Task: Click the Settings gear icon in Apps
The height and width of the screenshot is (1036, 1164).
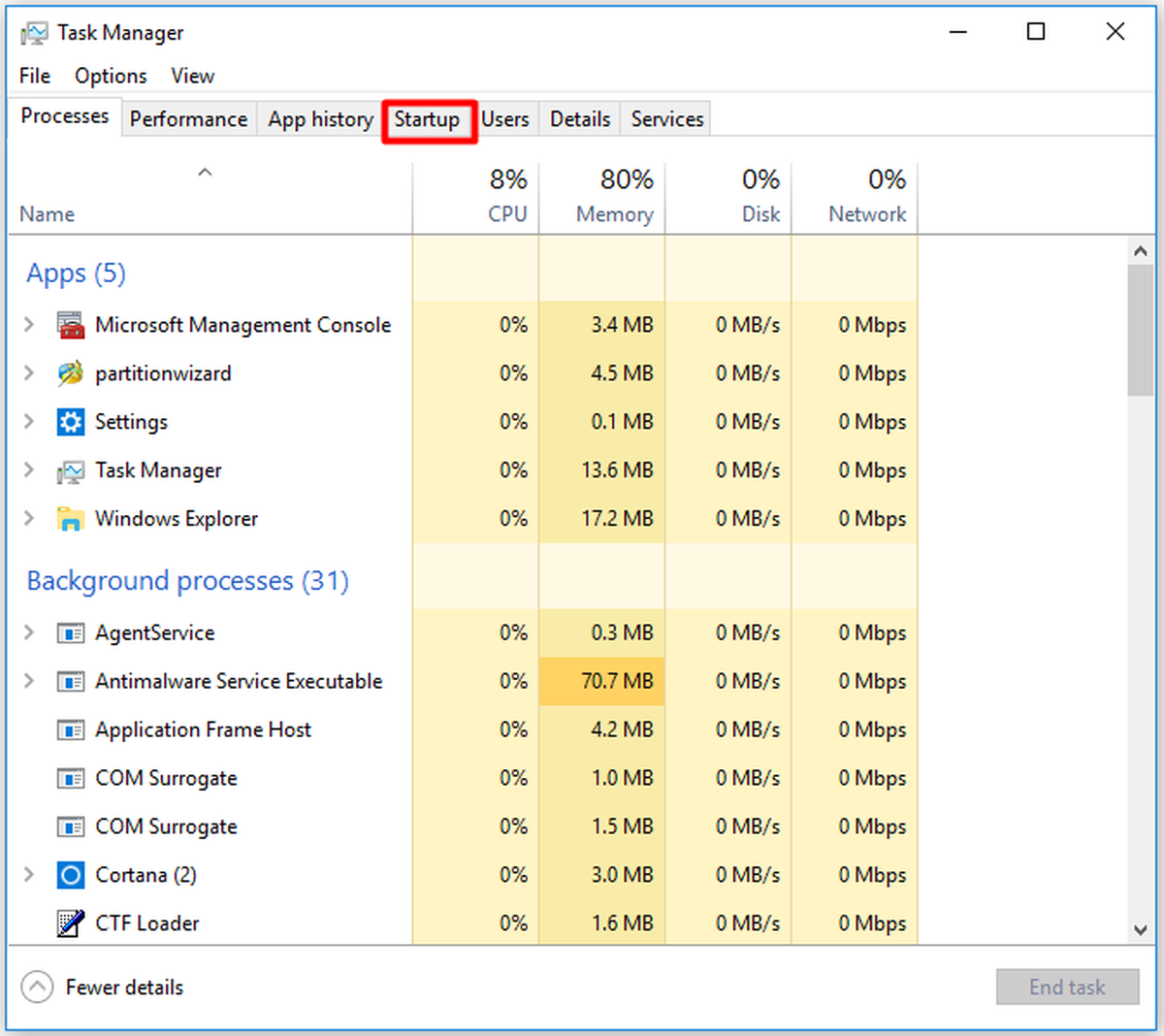Action: [71, 422]
